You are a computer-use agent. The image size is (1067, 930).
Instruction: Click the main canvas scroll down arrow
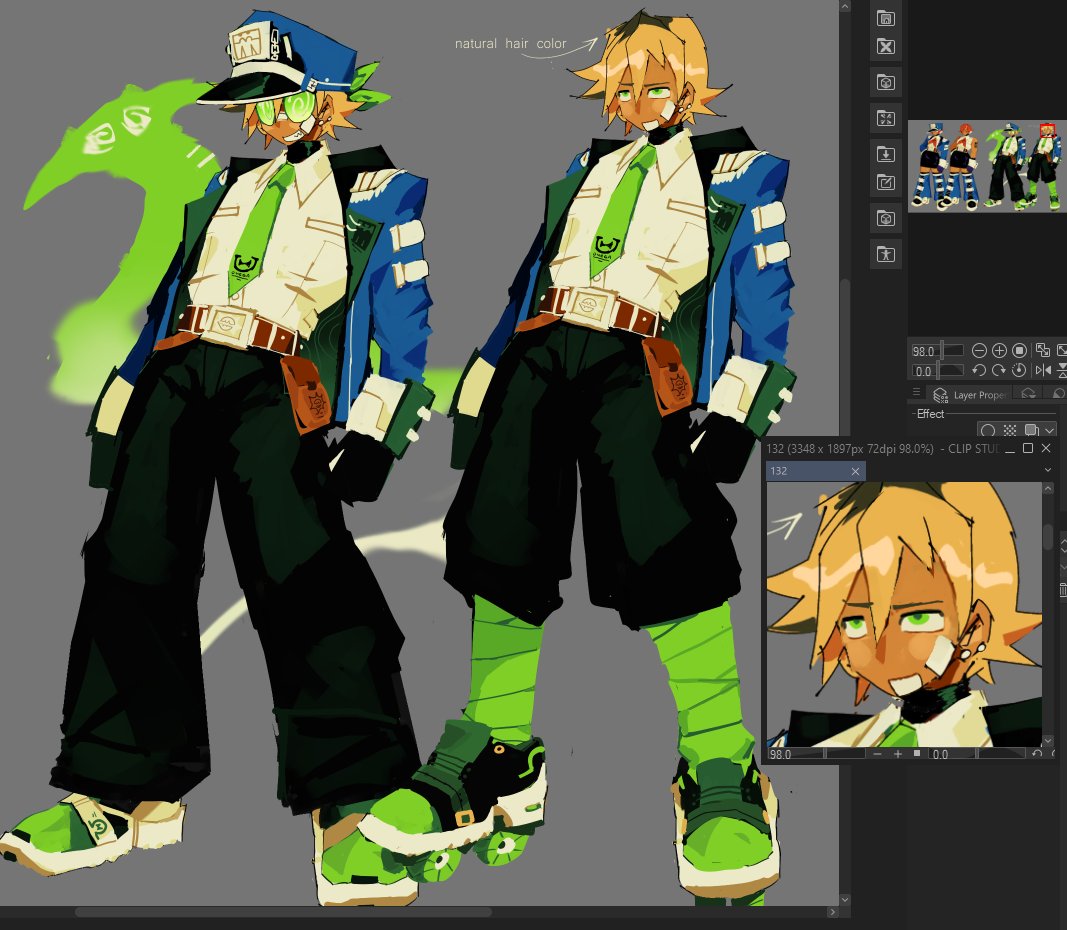pos(844,899)
